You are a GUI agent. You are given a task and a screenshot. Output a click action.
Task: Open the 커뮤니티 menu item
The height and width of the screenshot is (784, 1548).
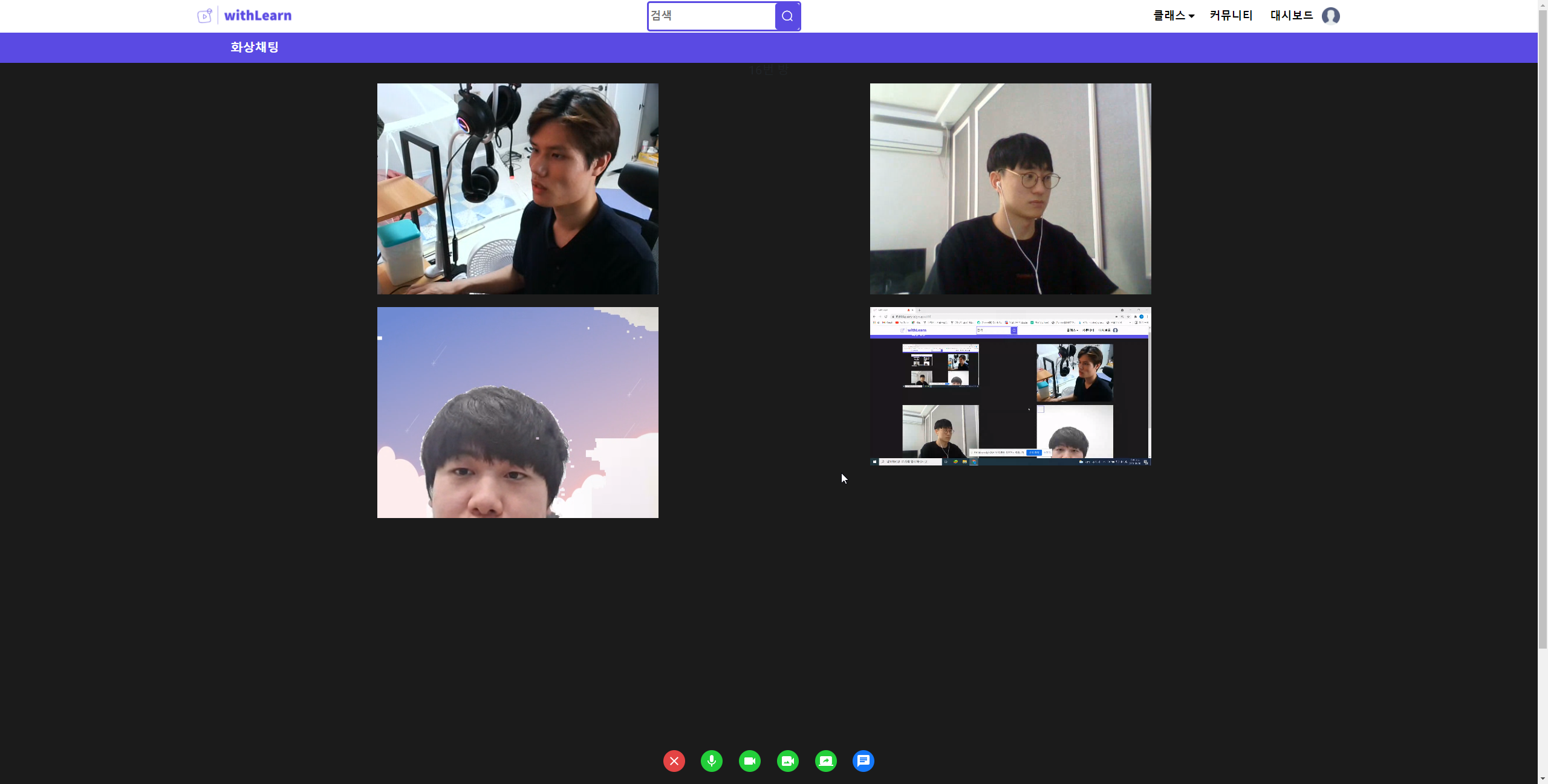1231,16
